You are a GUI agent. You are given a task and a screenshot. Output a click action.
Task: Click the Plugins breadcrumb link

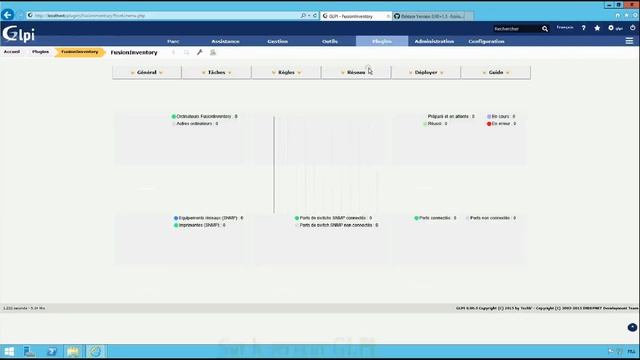coord(40,52)
